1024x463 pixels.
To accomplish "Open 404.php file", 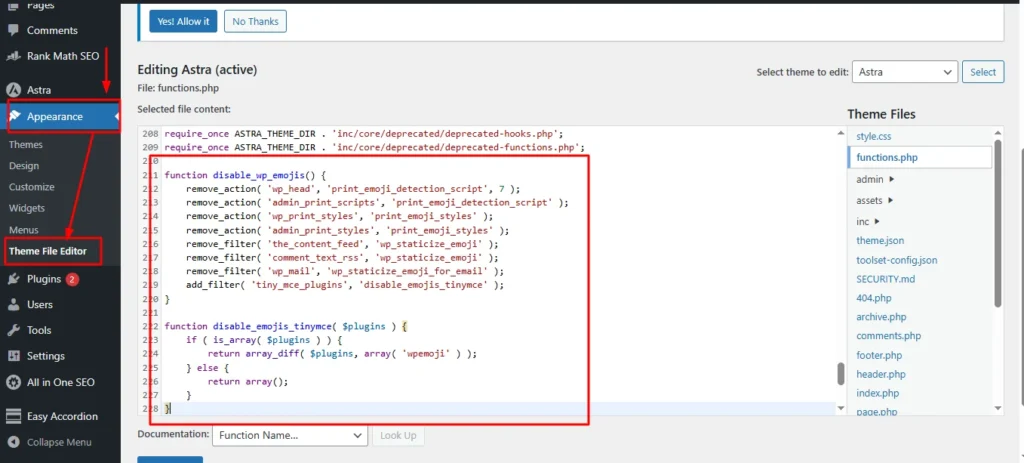I will click(874, 298).
